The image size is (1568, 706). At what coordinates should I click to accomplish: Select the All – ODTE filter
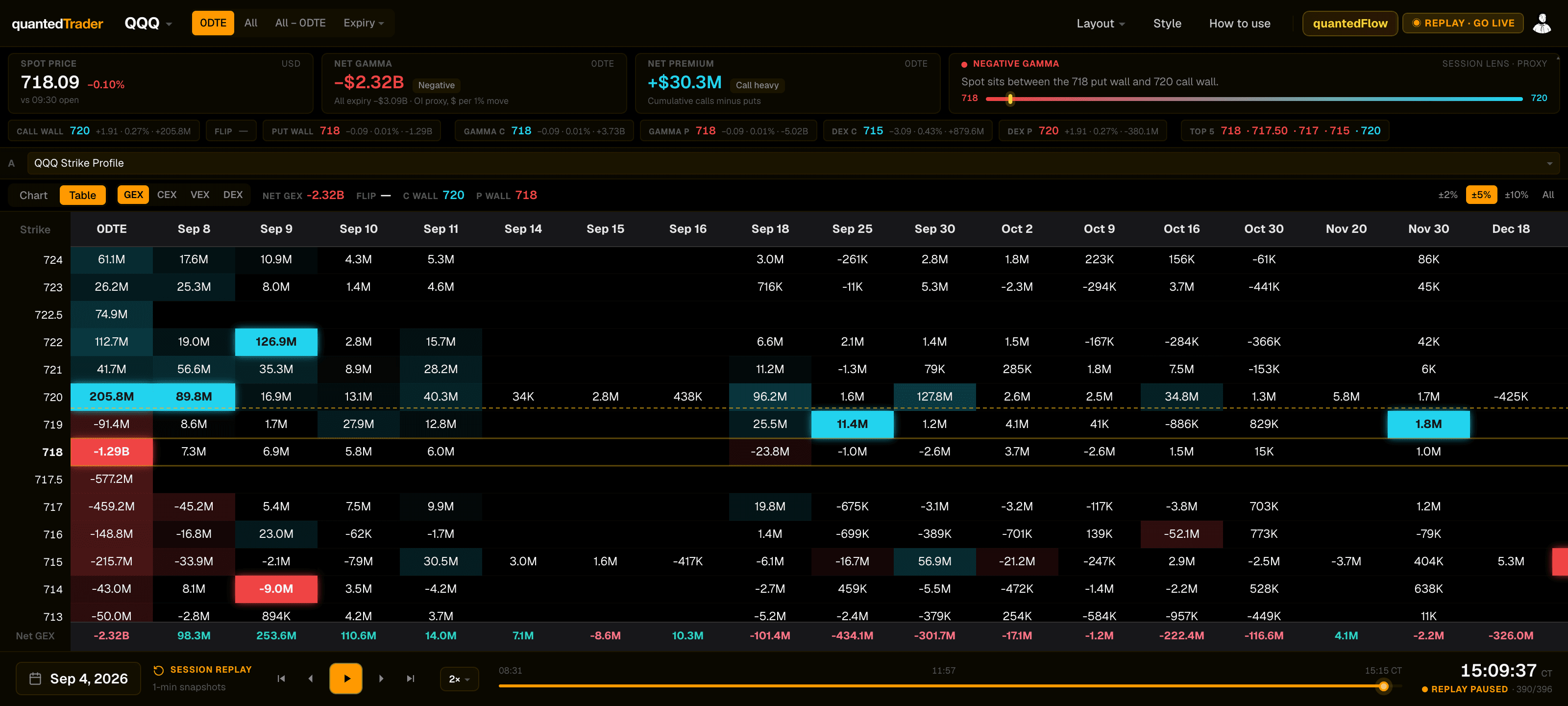click(x=300, y=23)
